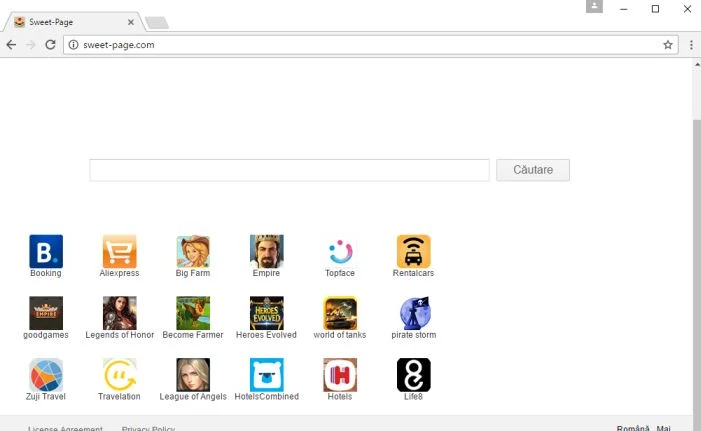Open the Life8 icon
Screen dimensions: 701x431
pyautogui.click(x=414, y=375)
